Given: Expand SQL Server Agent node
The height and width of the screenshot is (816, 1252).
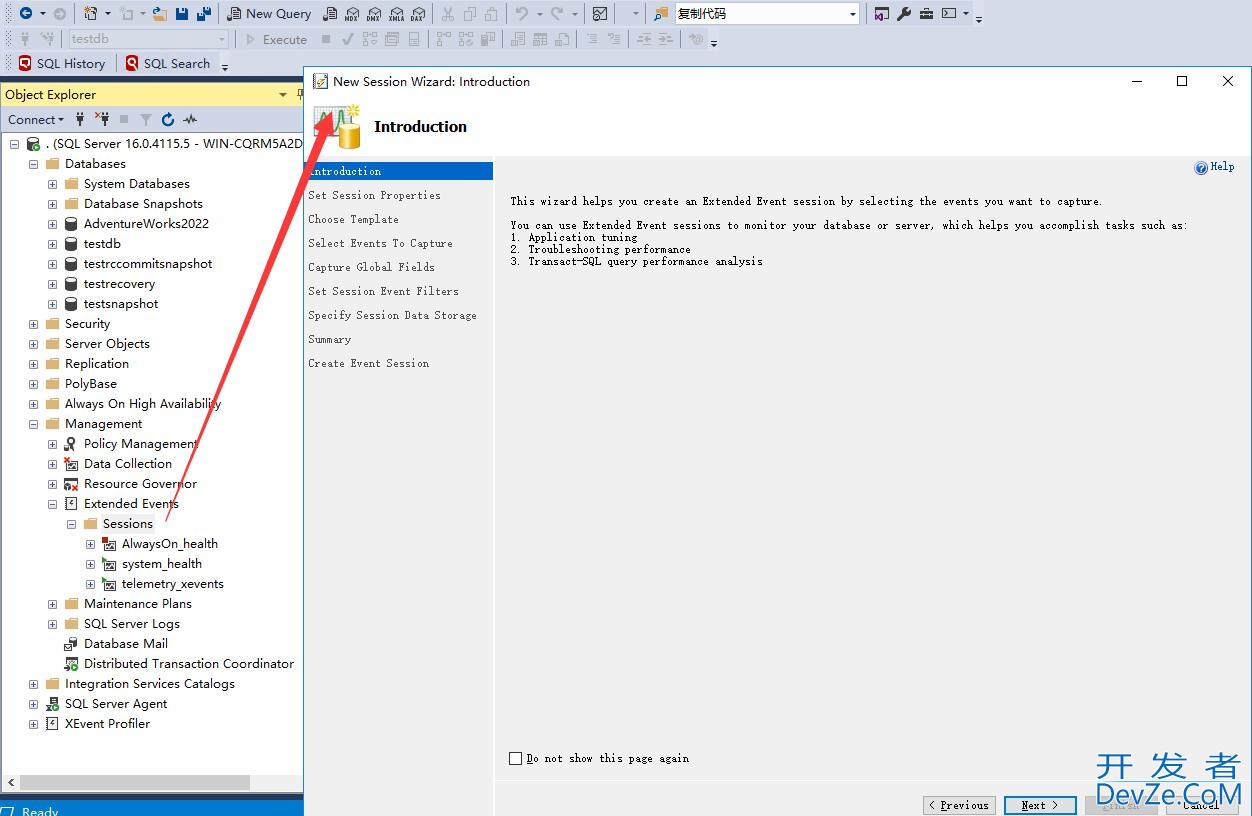Looking at the screenshot, I should [x=34, y=704].
